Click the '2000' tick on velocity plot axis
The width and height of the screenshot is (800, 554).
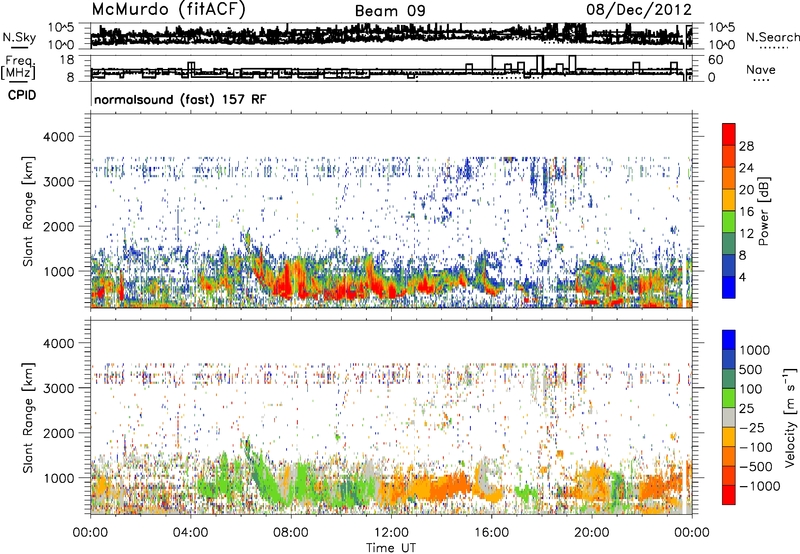point(59,433)
